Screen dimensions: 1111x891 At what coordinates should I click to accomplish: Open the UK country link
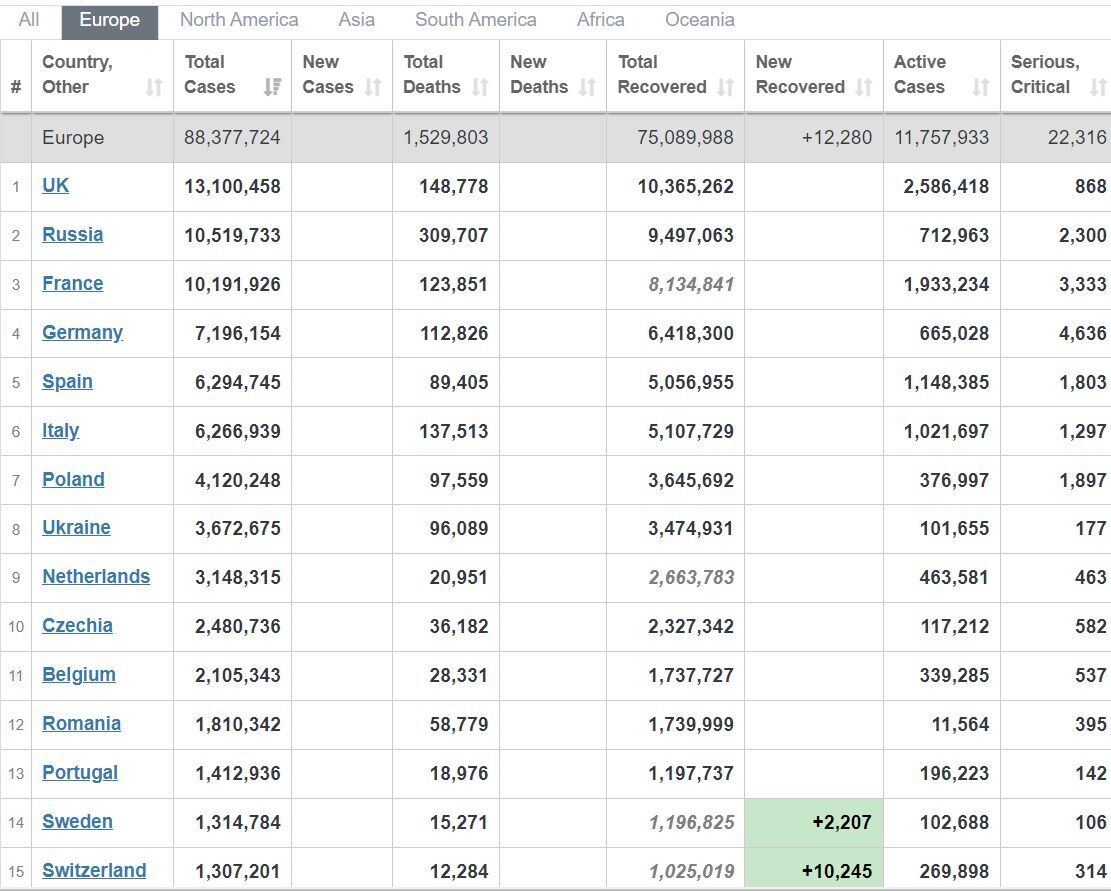tap(56, 185)
